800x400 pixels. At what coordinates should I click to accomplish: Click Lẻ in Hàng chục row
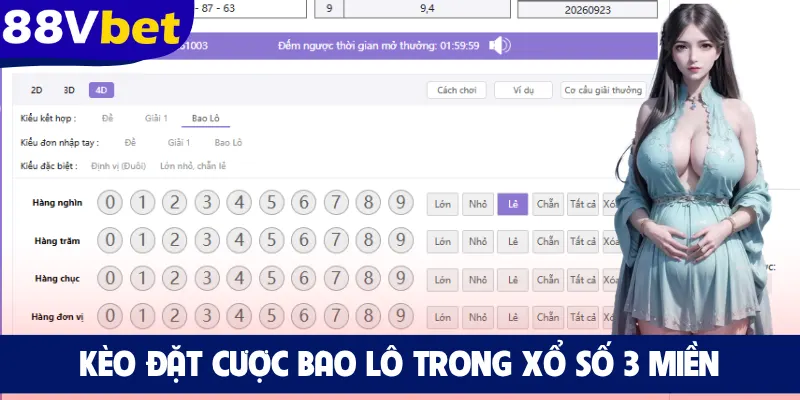513,280
